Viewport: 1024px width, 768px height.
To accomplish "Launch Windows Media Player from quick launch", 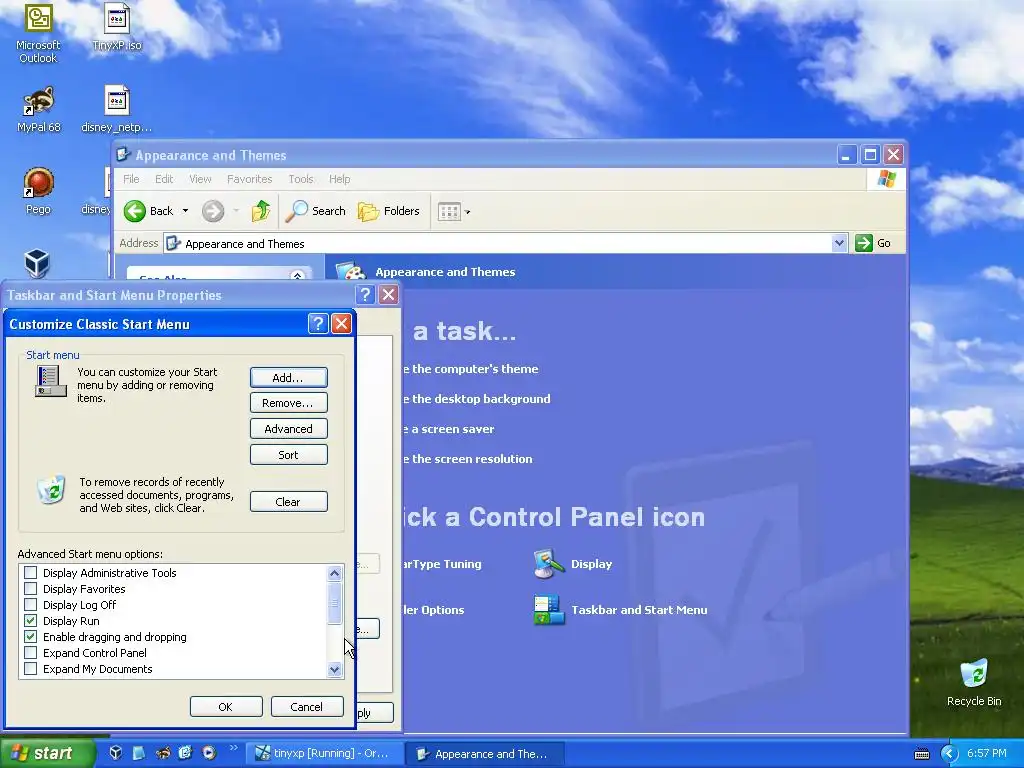I will (x=209, y=753).
